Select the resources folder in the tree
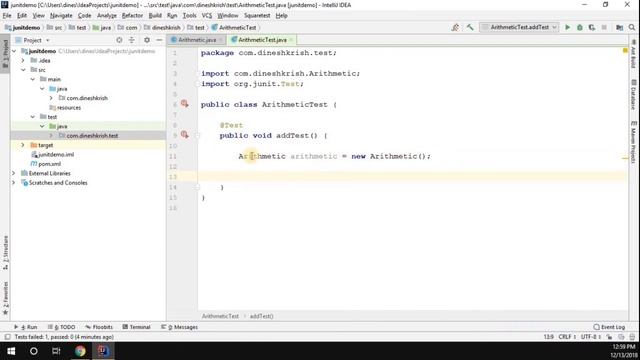 (x=69, y=107)
